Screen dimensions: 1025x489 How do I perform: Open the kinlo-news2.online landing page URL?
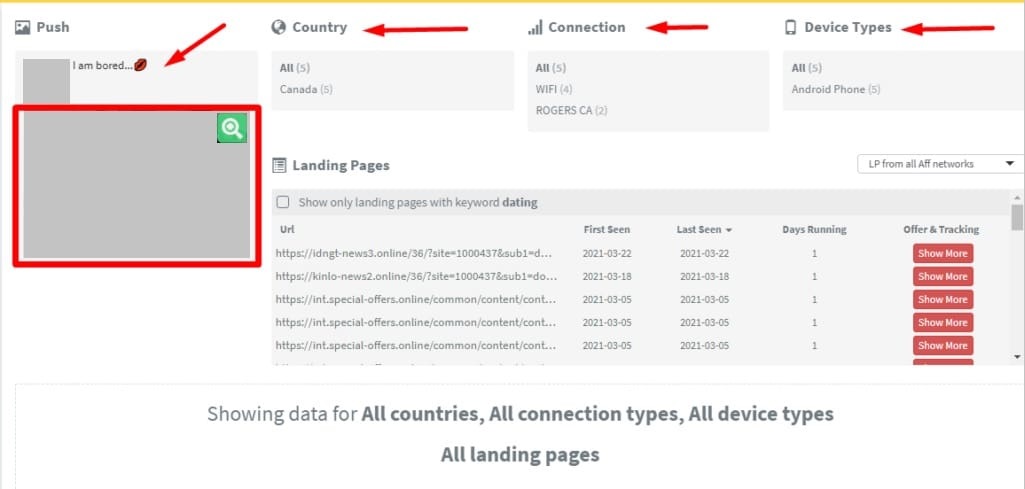[414, 276]
